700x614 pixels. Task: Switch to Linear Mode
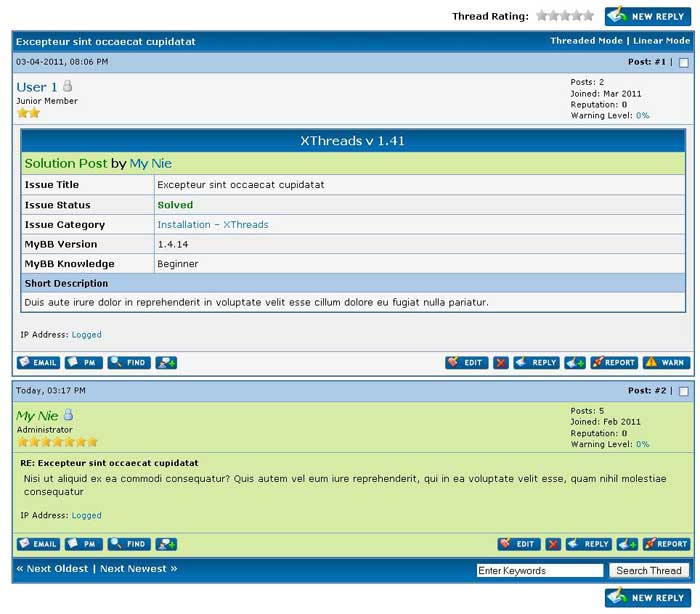click(x=661, y=41)
